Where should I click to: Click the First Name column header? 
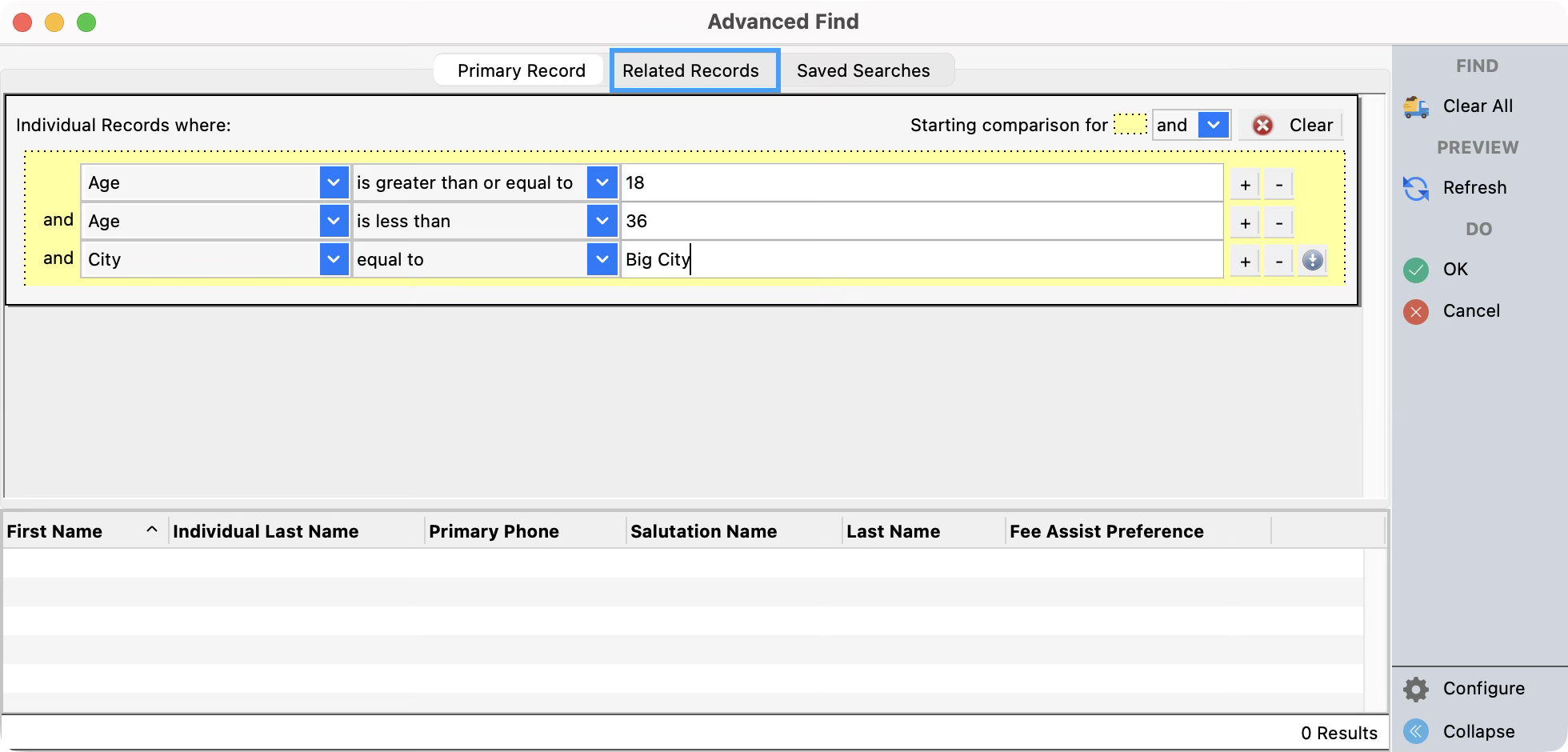(x=84, y=531)
